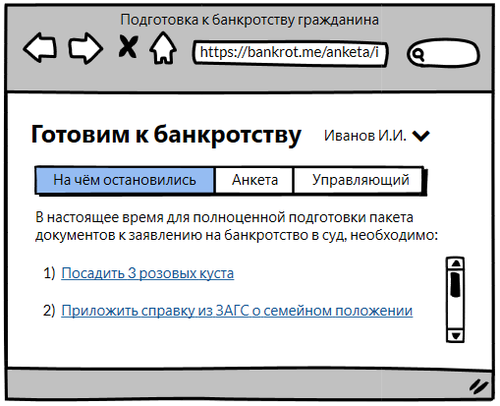Expand the chevron next to Иванов И.И.
This screenshot has height=406, width=500.
(x=421, y=136)
